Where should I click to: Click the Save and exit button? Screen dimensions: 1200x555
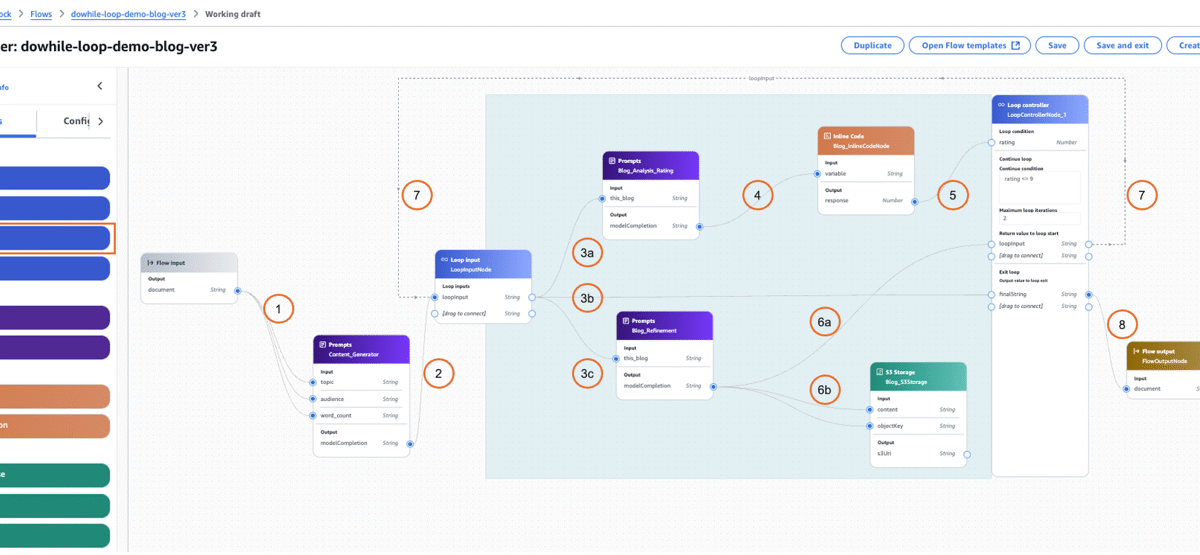[x=1122, y=45]
